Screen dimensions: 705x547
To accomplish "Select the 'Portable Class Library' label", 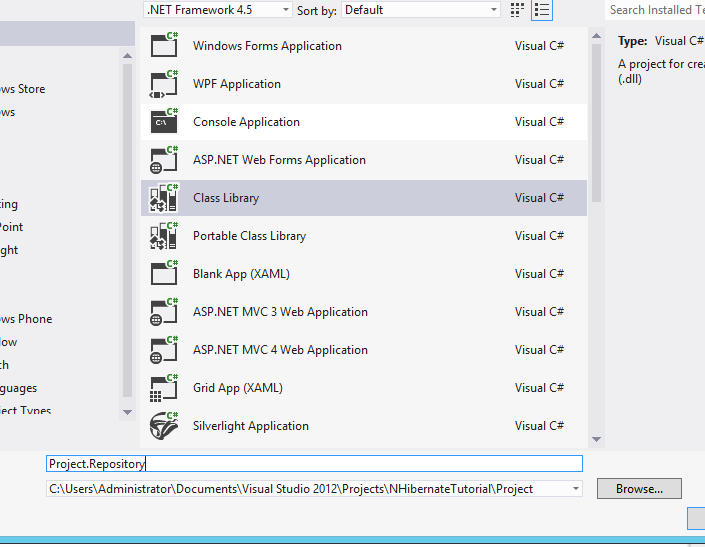I will [x=250, y=236].
